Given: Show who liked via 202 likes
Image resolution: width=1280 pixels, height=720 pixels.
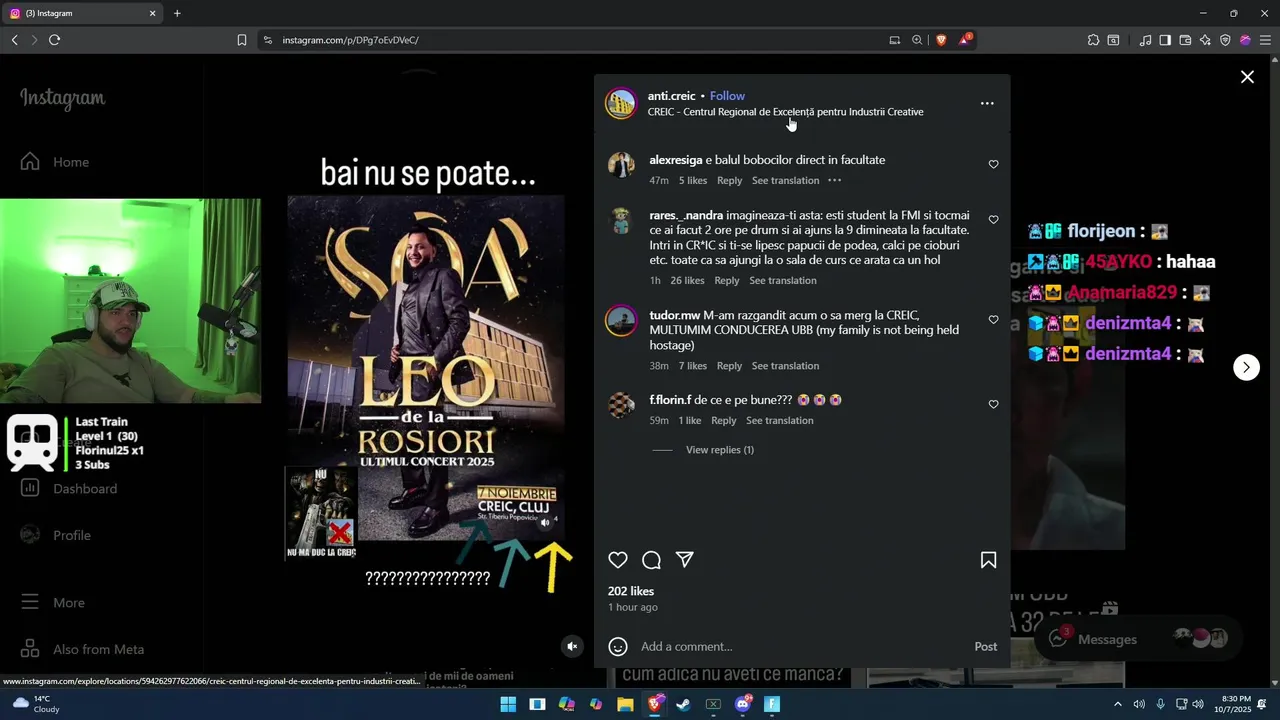Looking at the screenshot, I should 631,591.
